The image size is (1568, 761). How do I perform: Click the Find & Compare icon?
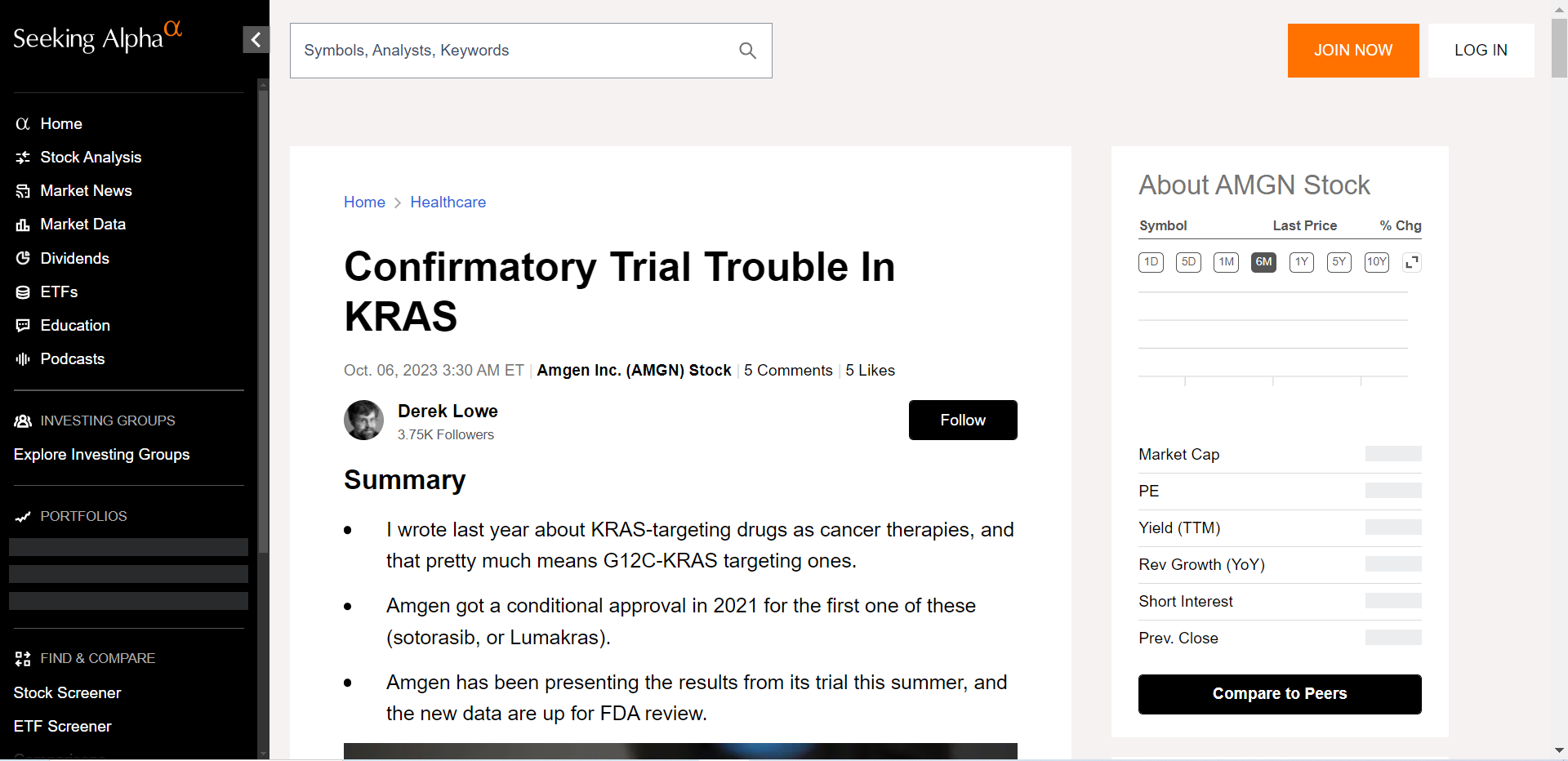point(23,659)
